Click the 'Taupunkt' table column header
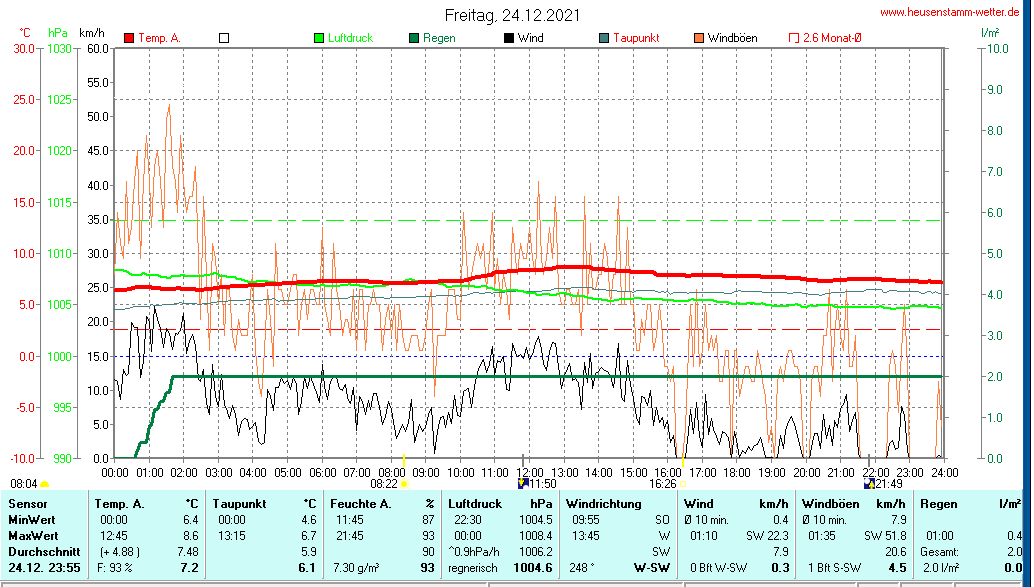1034x587 pixels. pyautogui.click(x=239, y=504)
